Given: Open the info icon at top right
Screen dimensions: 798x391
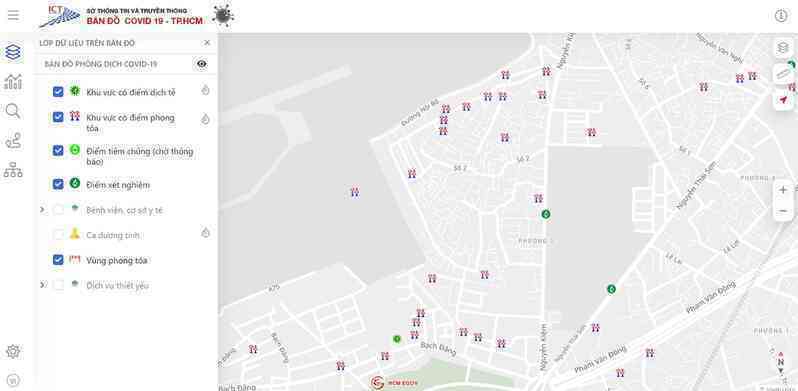Looking at the screenshot, I should pos(781,16).
